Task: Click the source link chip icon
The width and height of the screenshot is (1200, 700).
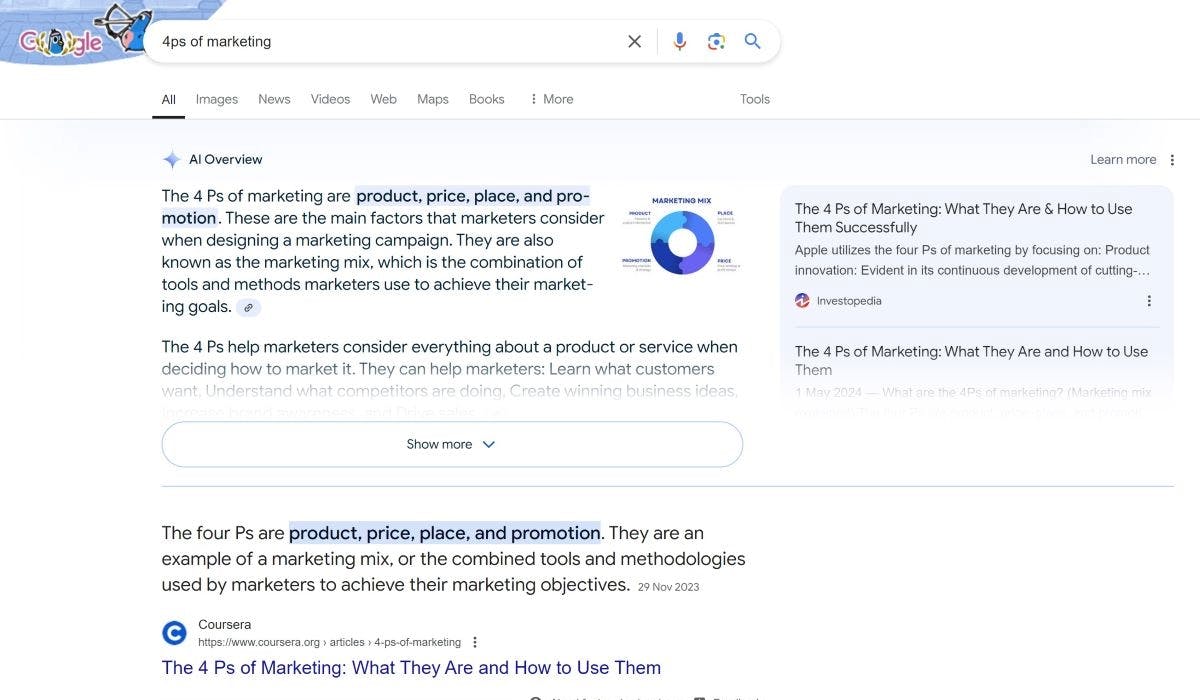Action: coord(249,308)
